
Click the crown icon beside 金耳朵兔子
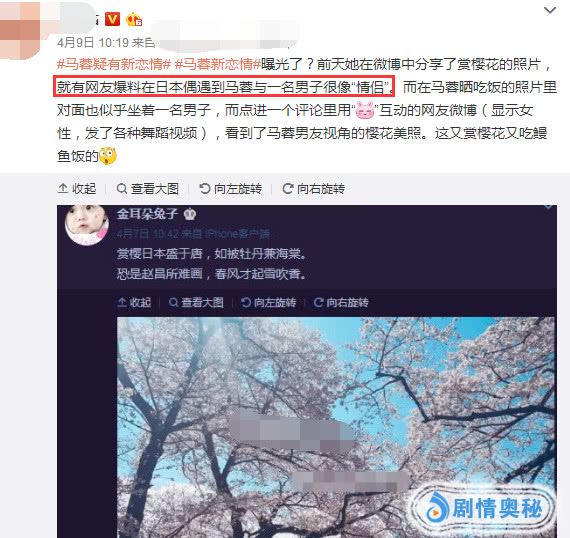[x=190, y=214]
